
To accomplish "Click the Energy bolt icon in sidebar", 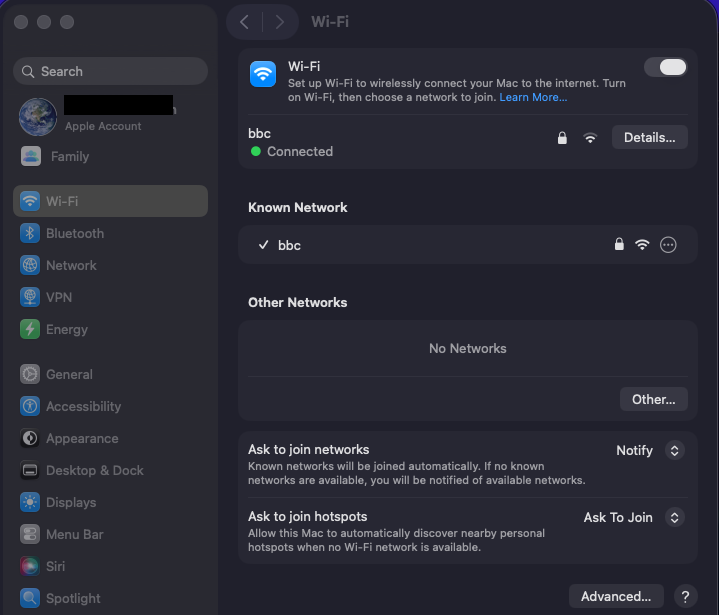I will [30, 329].
